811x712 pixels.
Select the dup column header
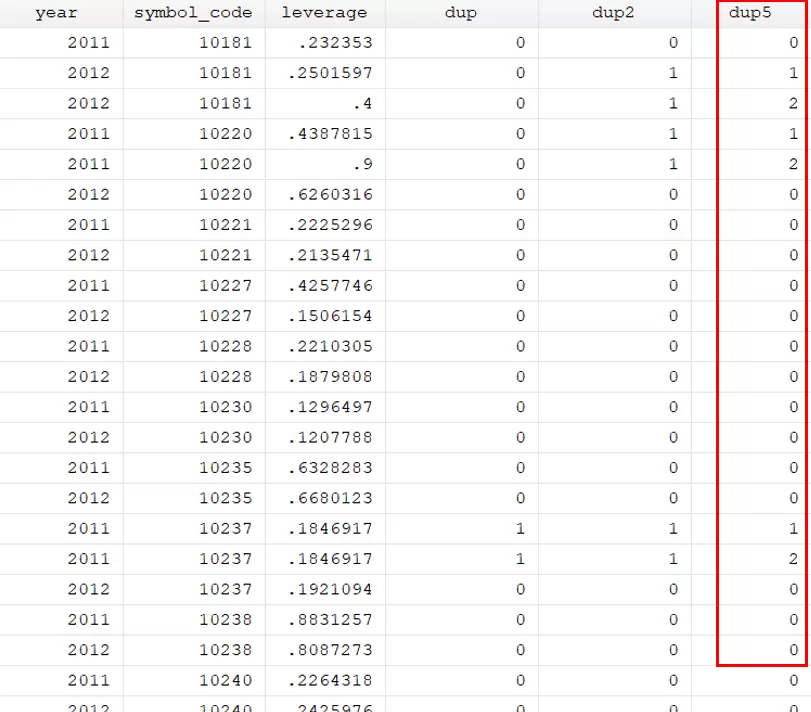click(461, 14)
